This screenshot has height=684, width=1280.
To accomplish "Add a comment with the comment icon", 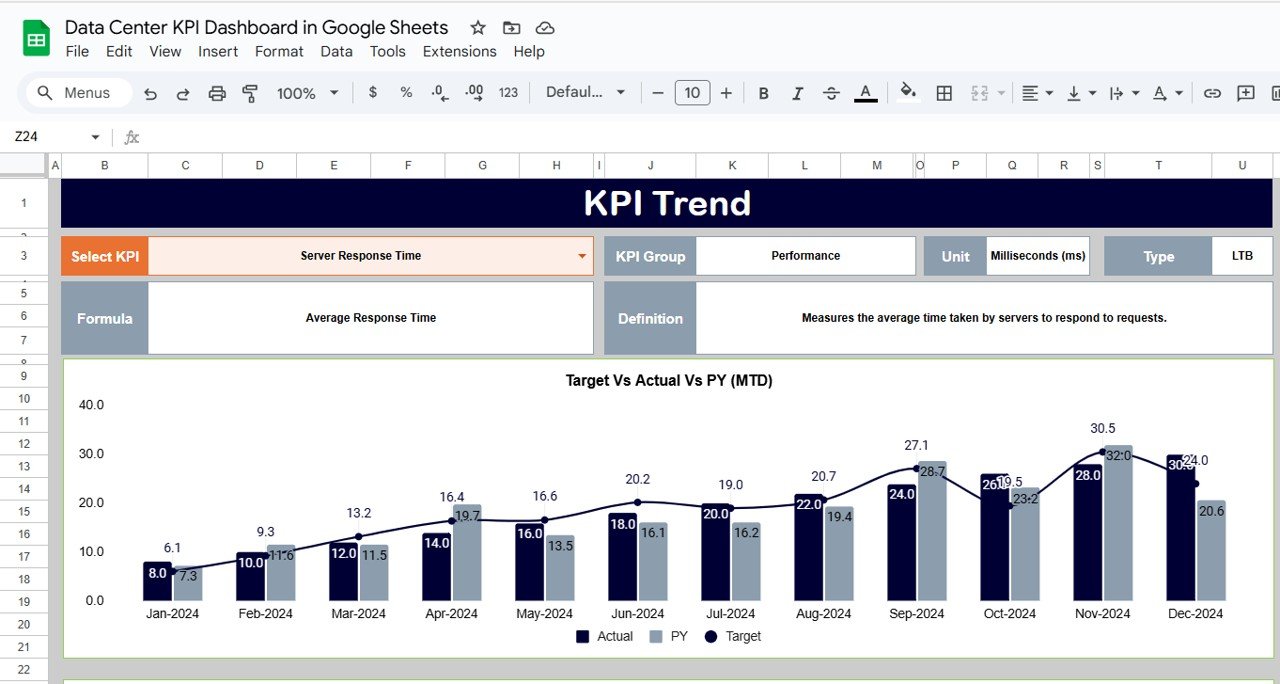I will tap(1243, 92).
